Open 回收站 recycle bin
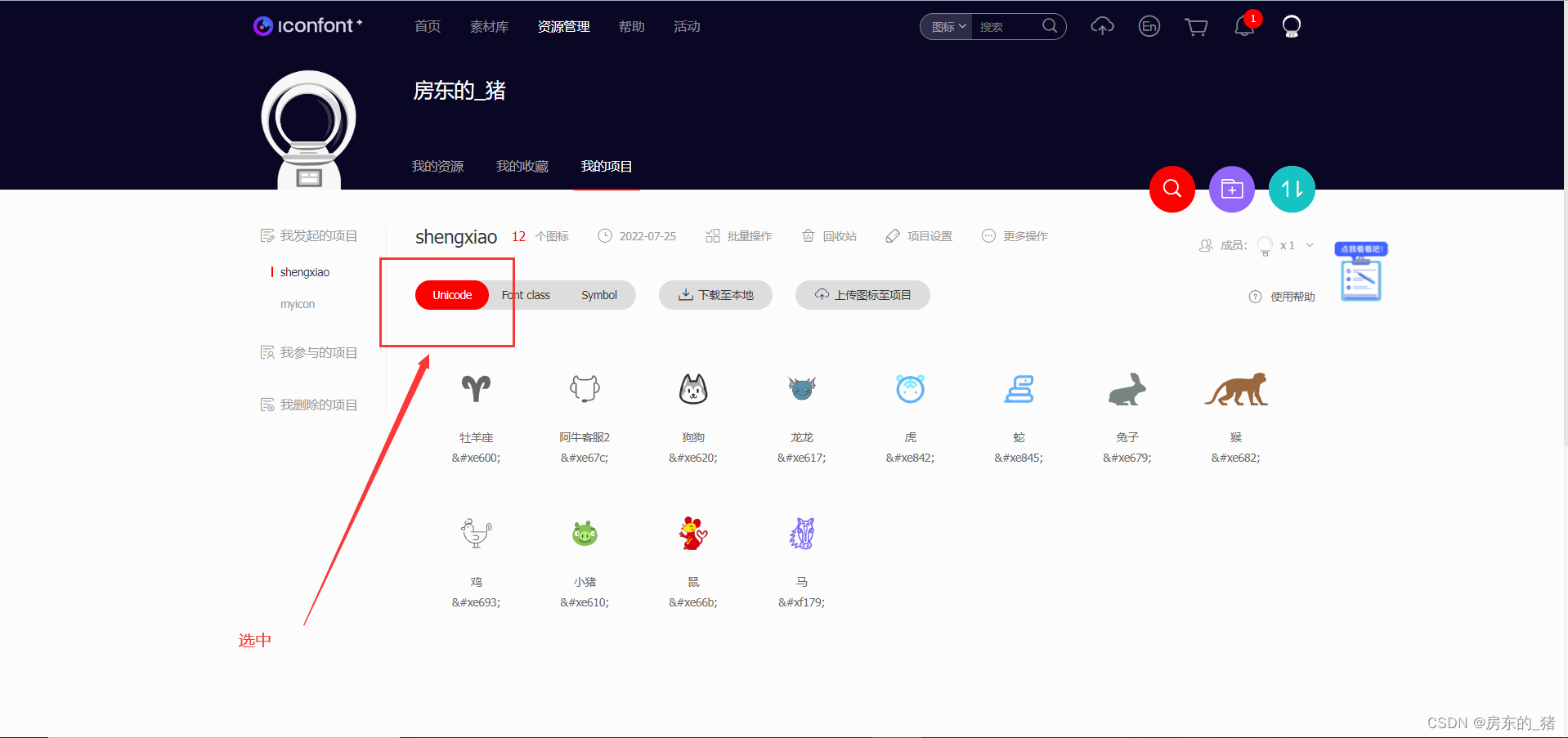This screenshot has height=738, width=1568. (x=829, y=236)
